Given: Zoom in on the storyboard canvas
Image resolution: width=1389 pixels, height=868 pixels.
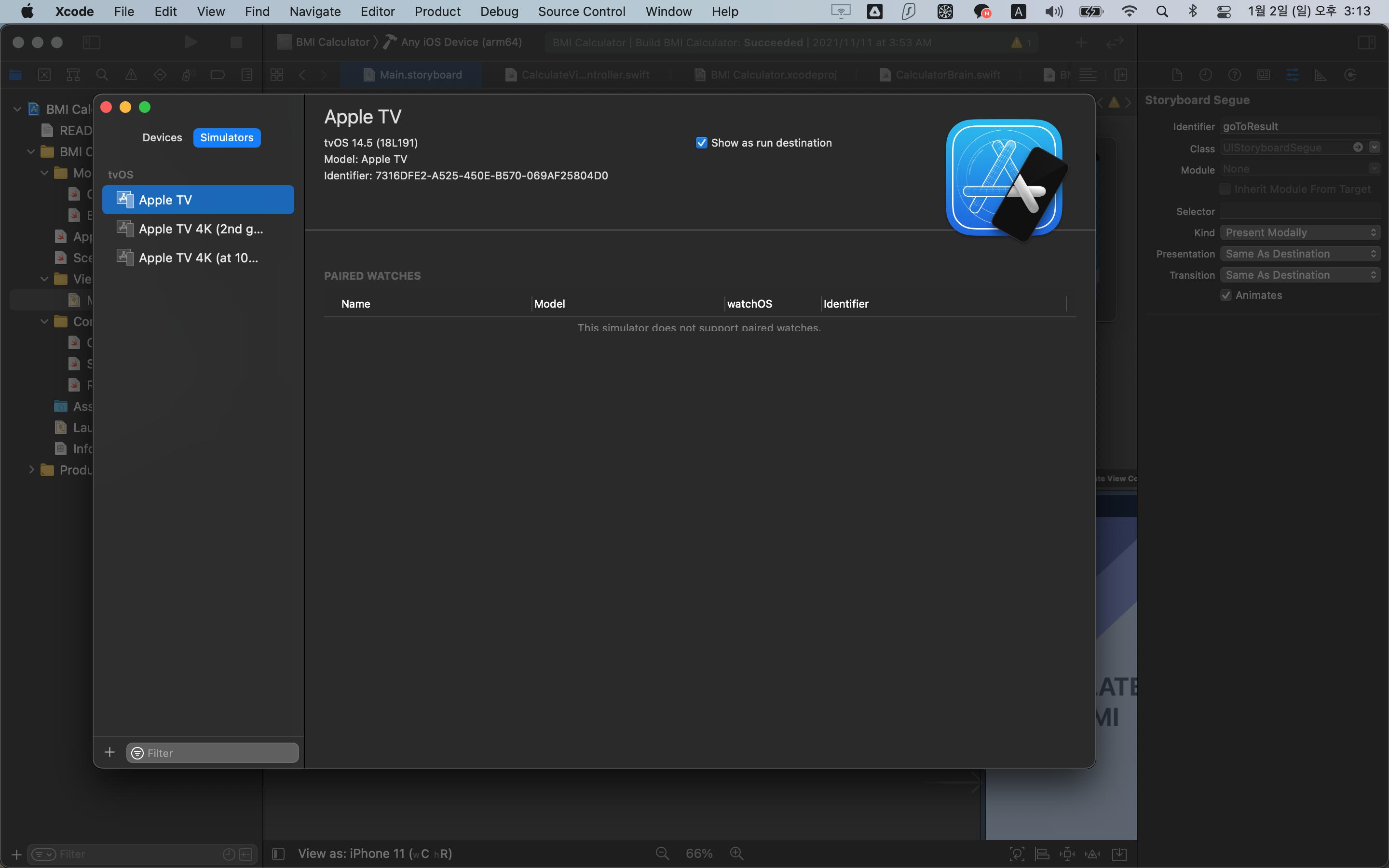Looking at the screenshot, I should pyautogui.click(x=737, y=853).
